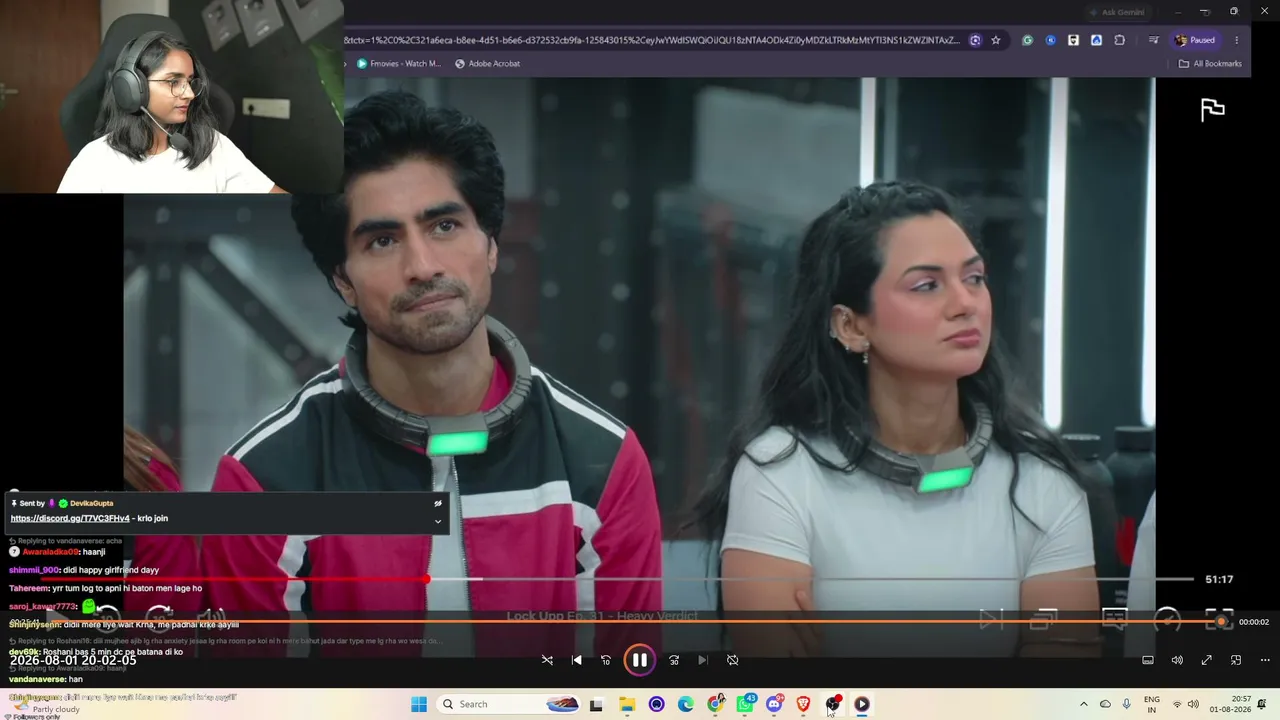Open the cast-to-device icon in player bar
Image resolution: width=1280 pixels, height=720 pixels.
(x=1236, y=660)
